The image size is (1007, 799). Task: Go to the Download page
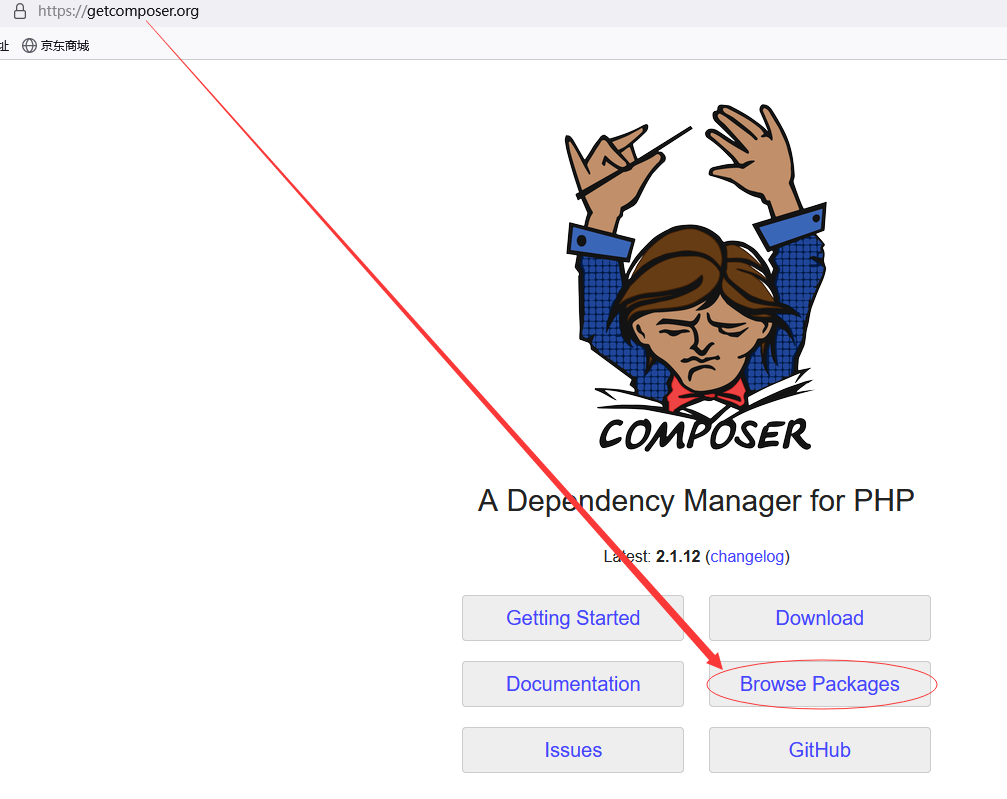(x=819, y=618)
